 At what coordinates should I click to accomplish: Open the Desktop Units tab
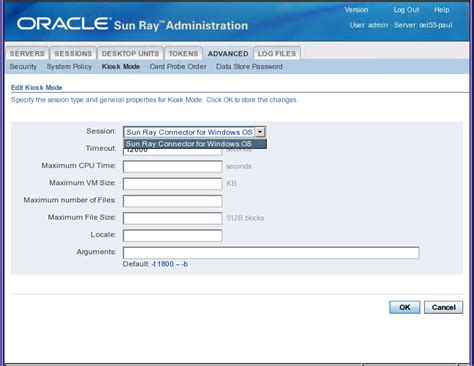130,54
